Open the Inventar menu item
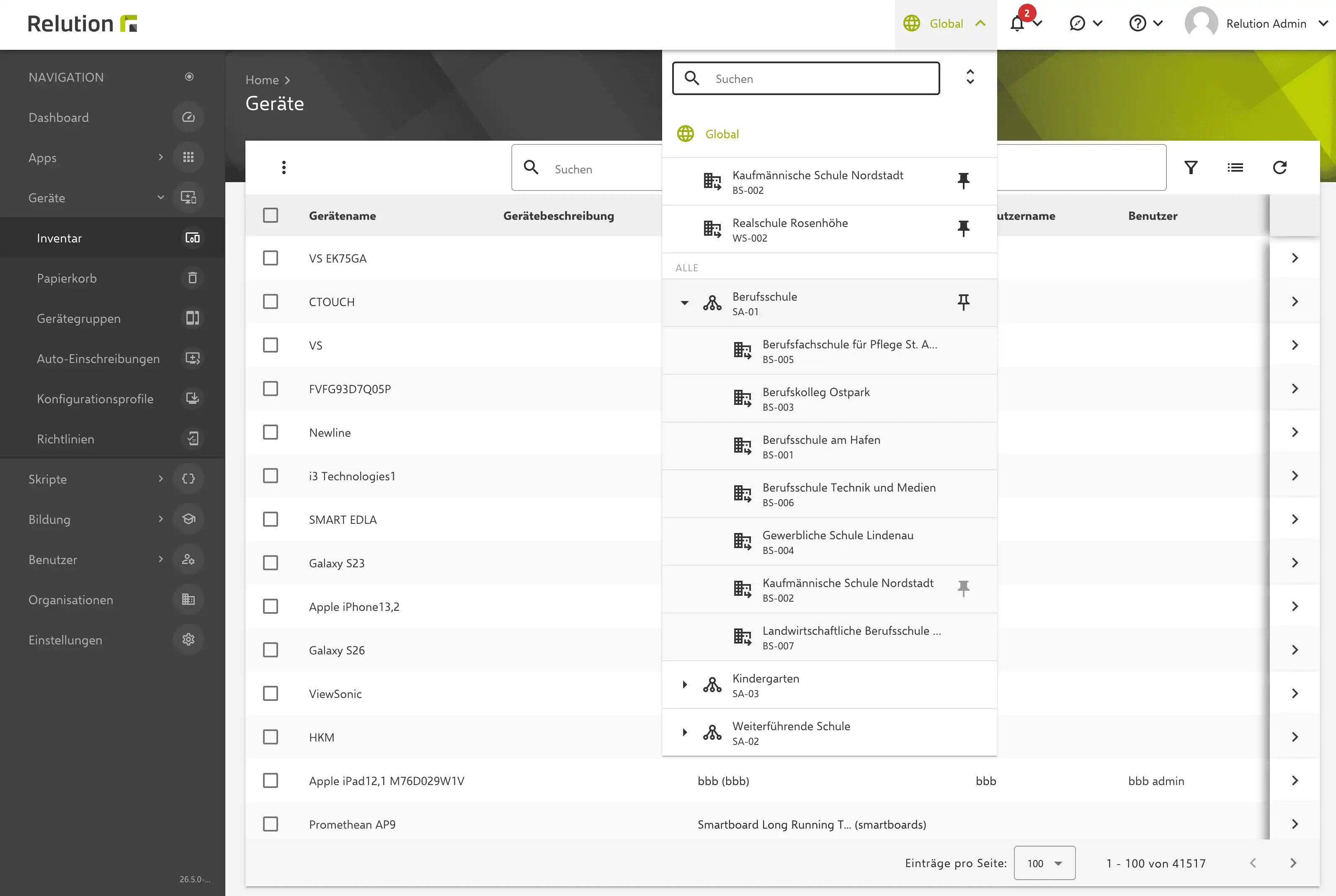The width and height of the screenshot is (1336, 896). 113,238
